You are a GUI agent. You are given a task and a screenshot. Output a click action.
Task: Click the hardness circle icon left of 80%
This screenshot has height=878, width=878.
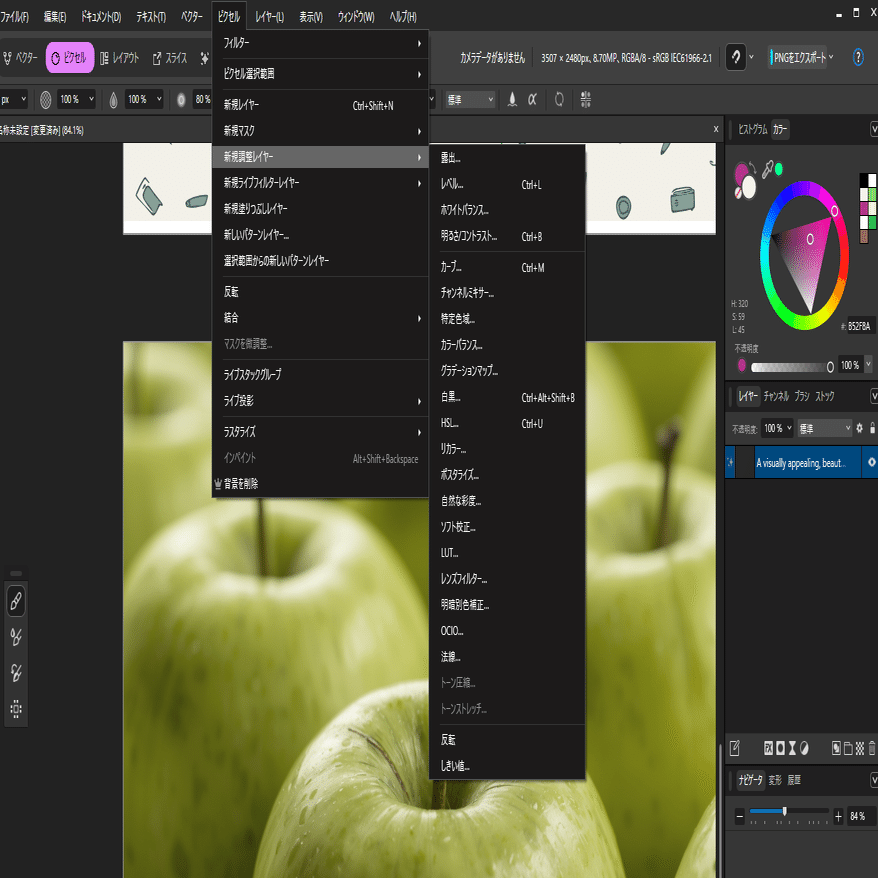tap(181, 100)
